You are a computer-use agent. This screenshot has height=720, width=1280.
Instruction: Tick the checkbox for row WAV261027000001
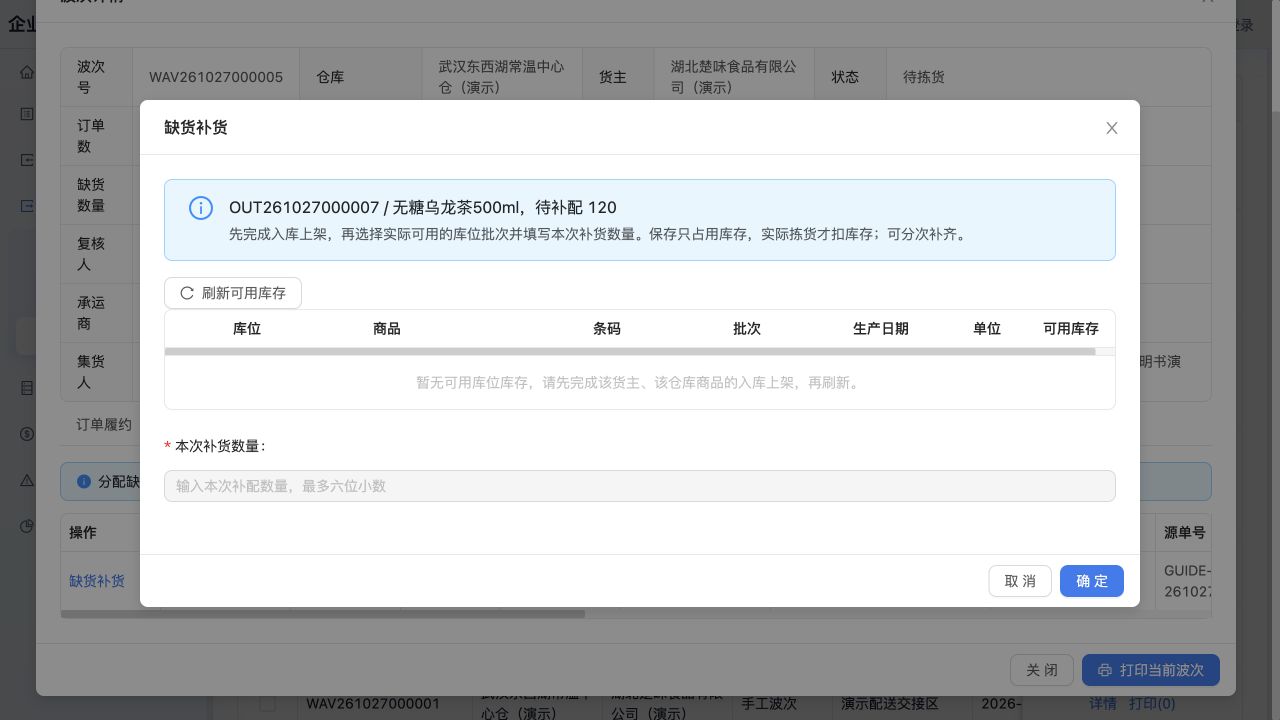pos(267,704)
